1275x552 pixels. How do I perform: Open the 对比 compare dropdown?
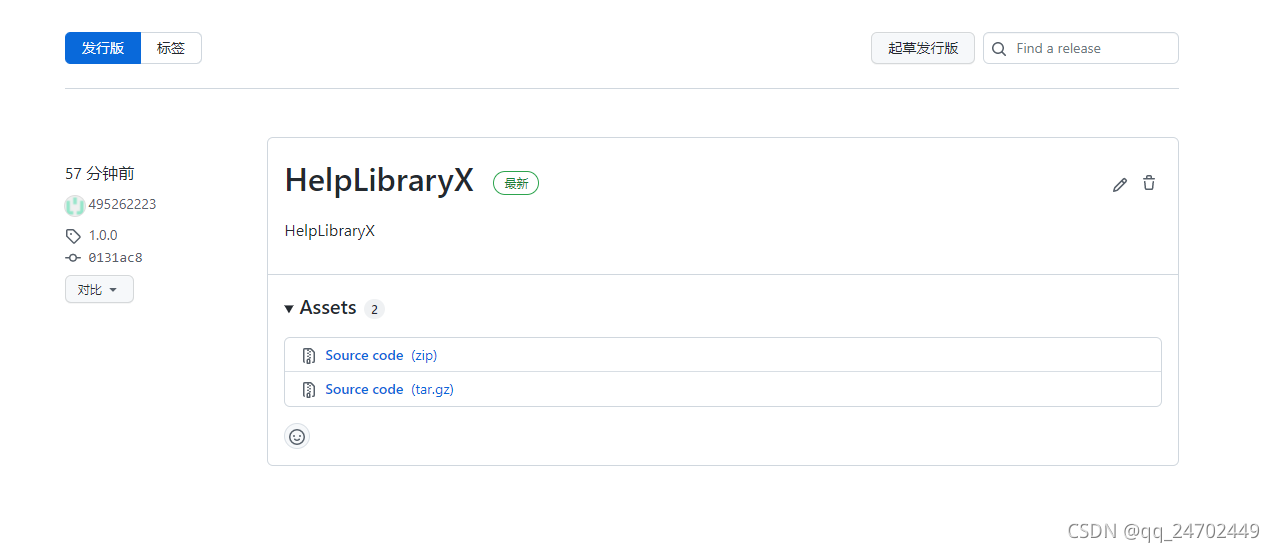pos(99,289)
